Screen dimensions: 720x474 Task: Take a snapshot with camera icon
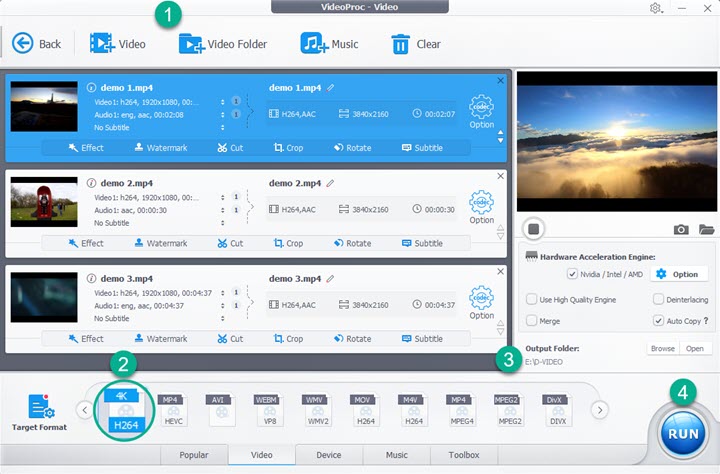coord(681,229)
